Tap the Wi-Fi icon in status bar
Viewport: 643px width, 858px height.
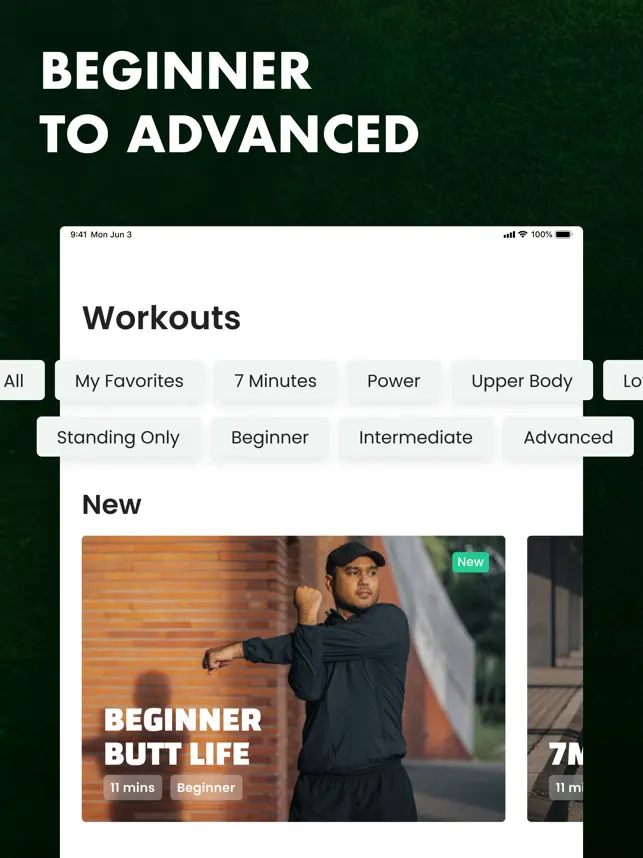tap(523, 234)
